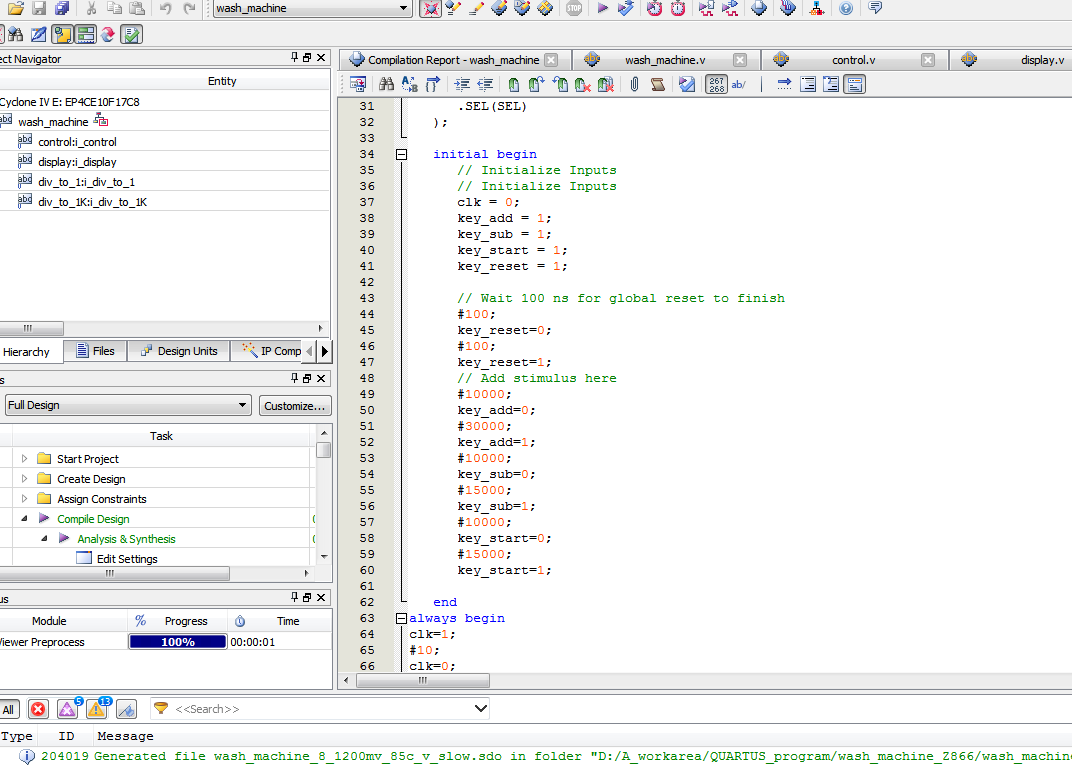Toggle the warning messages filter button
This screenshot has width=1072, height=765.
(x=96, y=709)
